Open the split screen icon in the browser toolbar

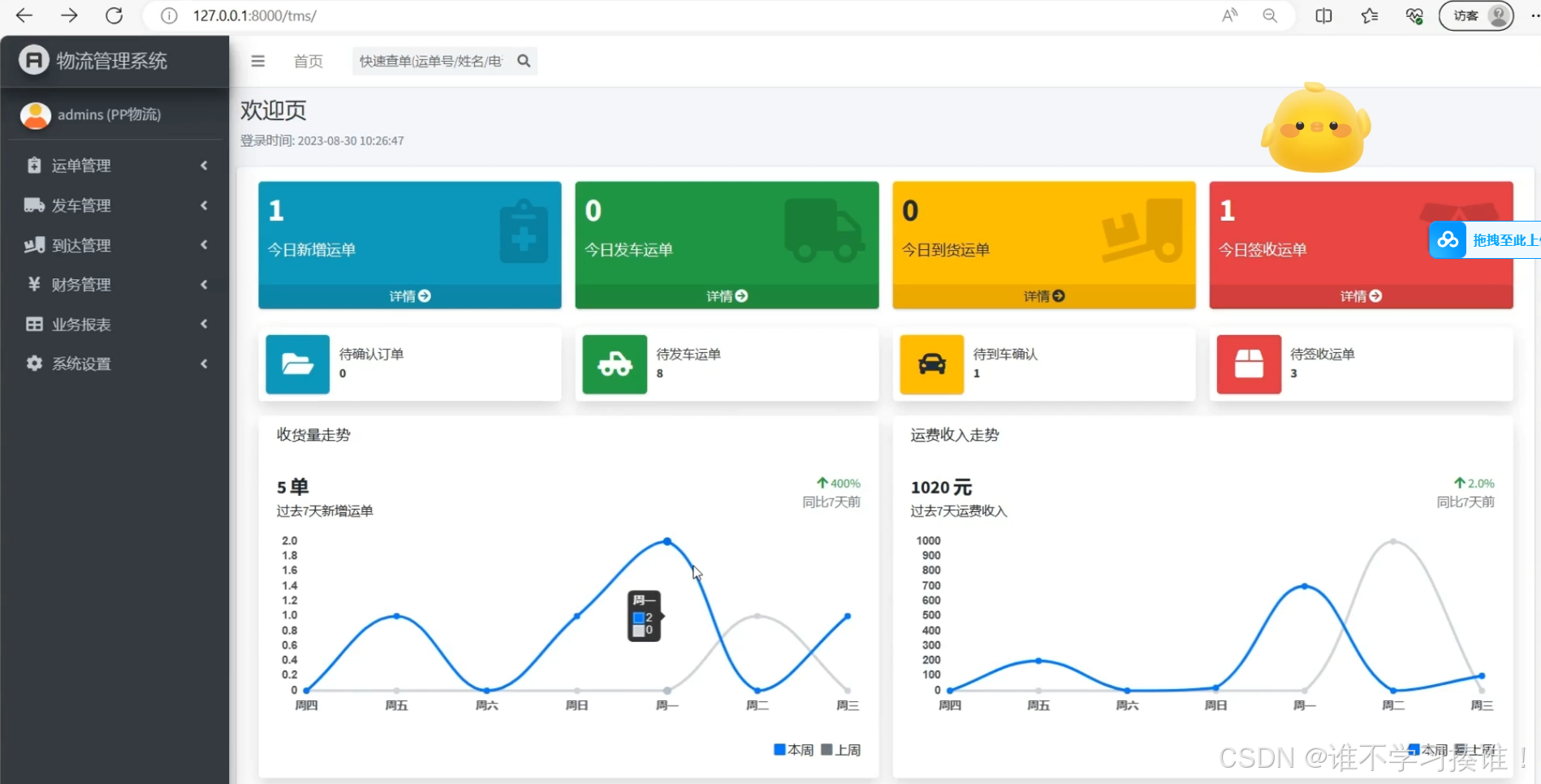pyautogui.click(x=1323, y=16)
